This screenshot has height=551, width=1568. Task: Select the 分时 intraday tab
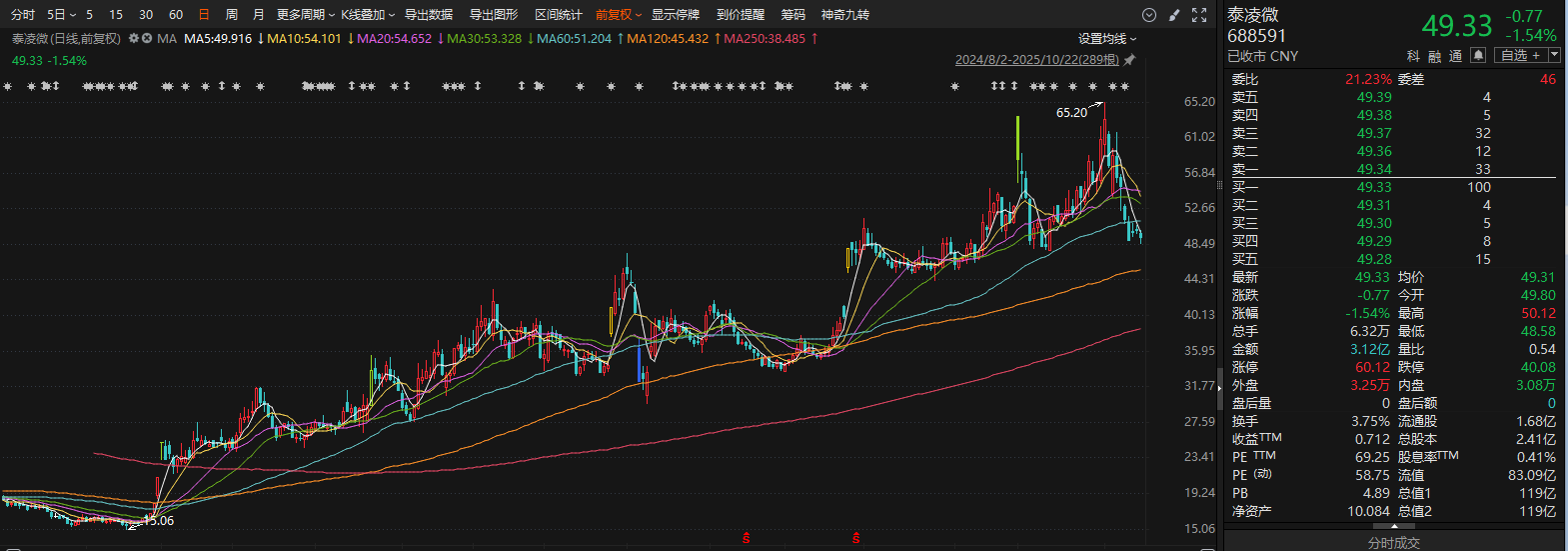[23, 15]
